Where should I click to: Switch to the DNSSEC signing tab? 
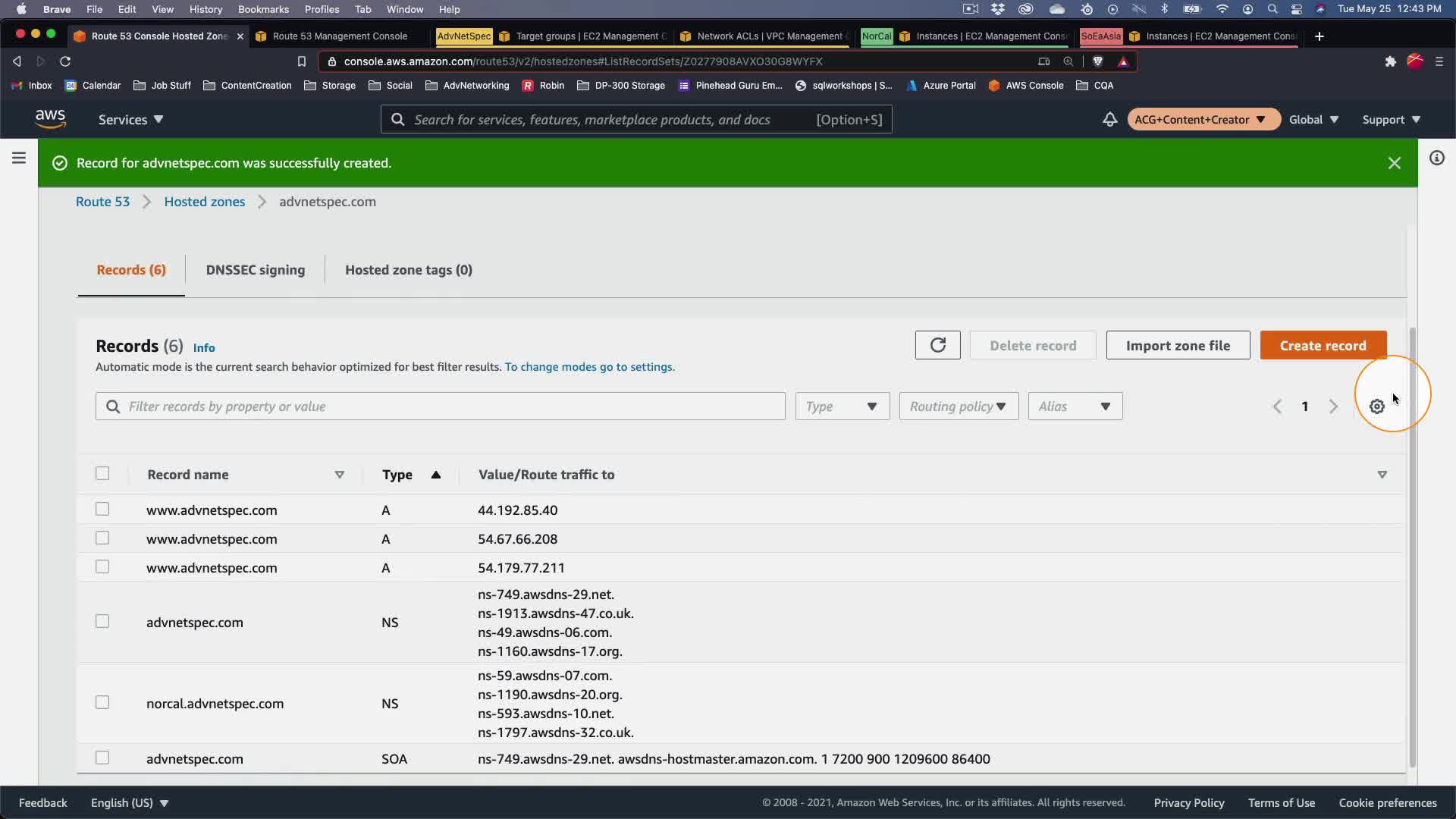click(255, 270)
